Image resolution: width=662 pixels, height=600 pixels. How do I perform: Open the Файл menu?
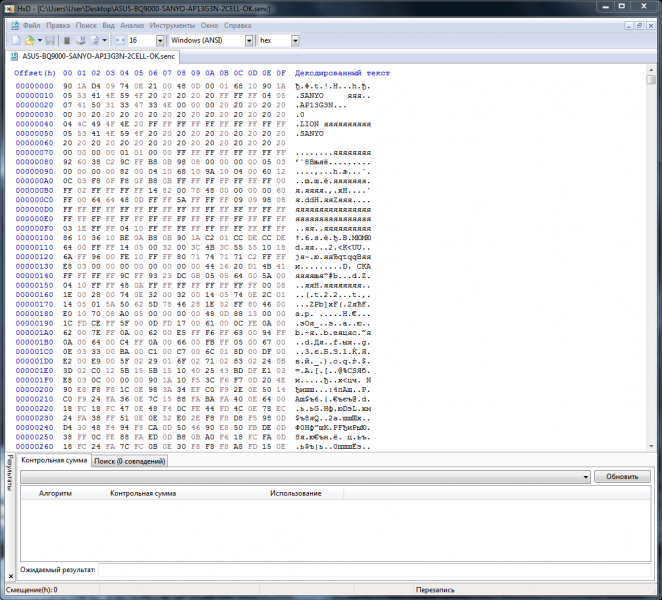tap(32, 25)
